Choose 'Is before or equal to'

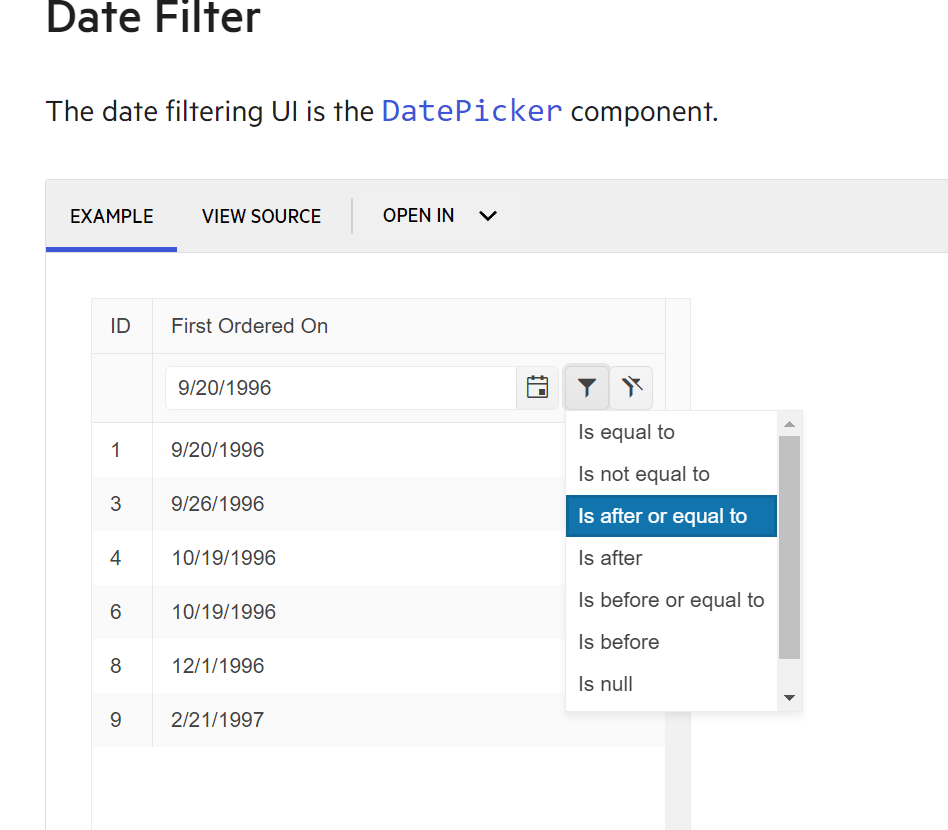(x=670, y=600)
